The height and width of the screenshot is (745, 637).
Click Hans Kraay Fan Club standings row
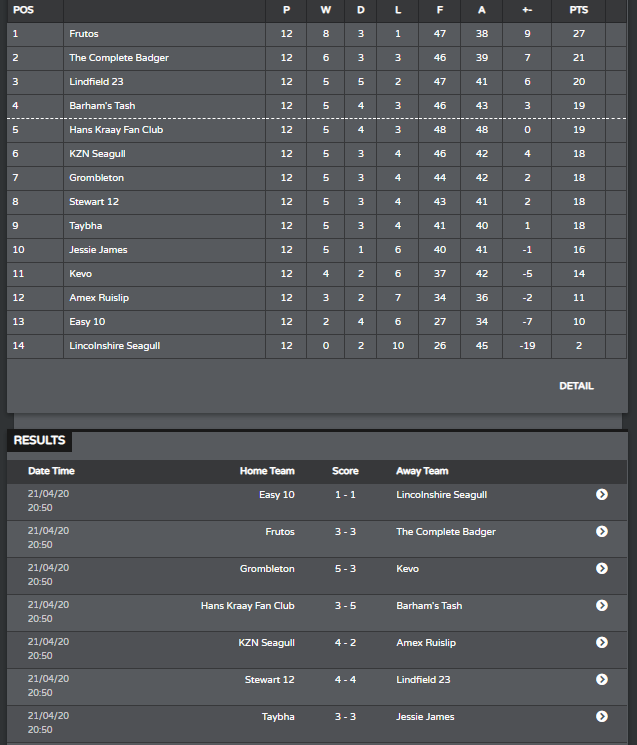[x=316, y=130]
